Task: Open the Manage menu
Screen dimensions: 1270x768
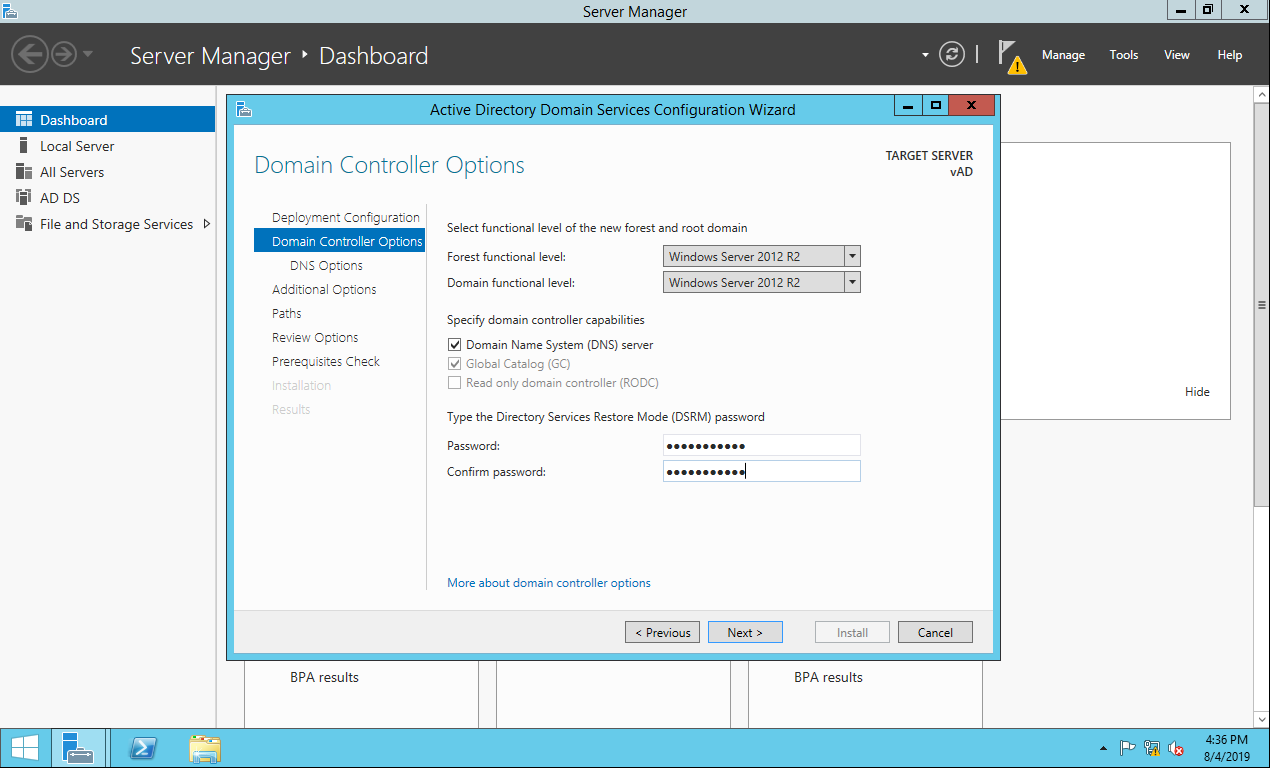Action: [x=1062, y=55]
